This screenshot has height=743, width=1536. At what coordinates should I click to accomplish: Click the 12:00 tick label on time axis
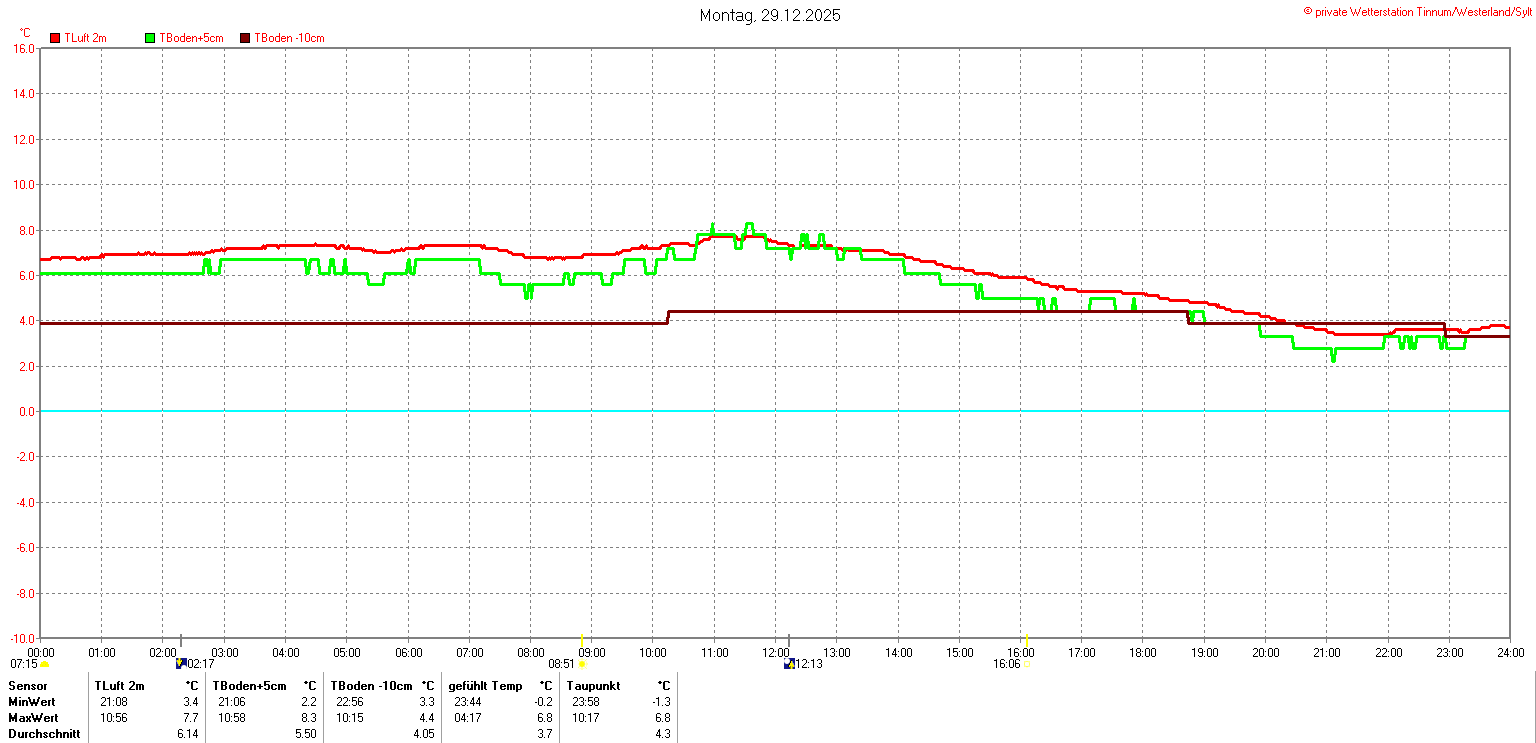pos(775,653)
